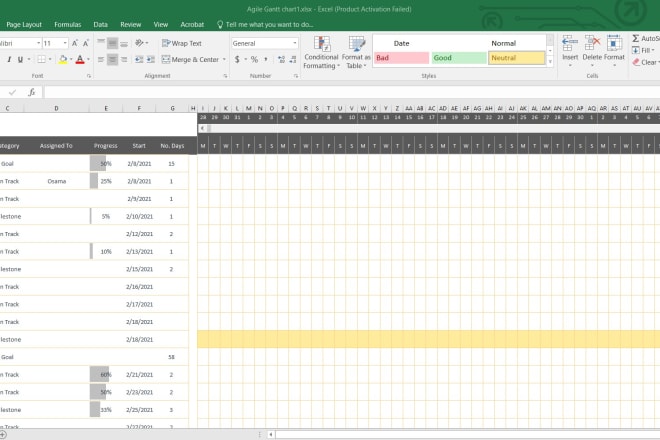Click Tell me what you want to do

pyautogui.click(x=265, y=24)
